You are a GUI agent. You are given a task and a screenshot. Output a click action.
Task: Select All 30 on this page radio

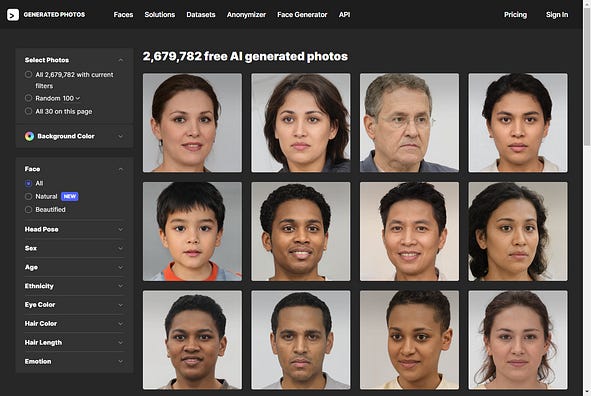pyautogui.click(x=28, y=111)
